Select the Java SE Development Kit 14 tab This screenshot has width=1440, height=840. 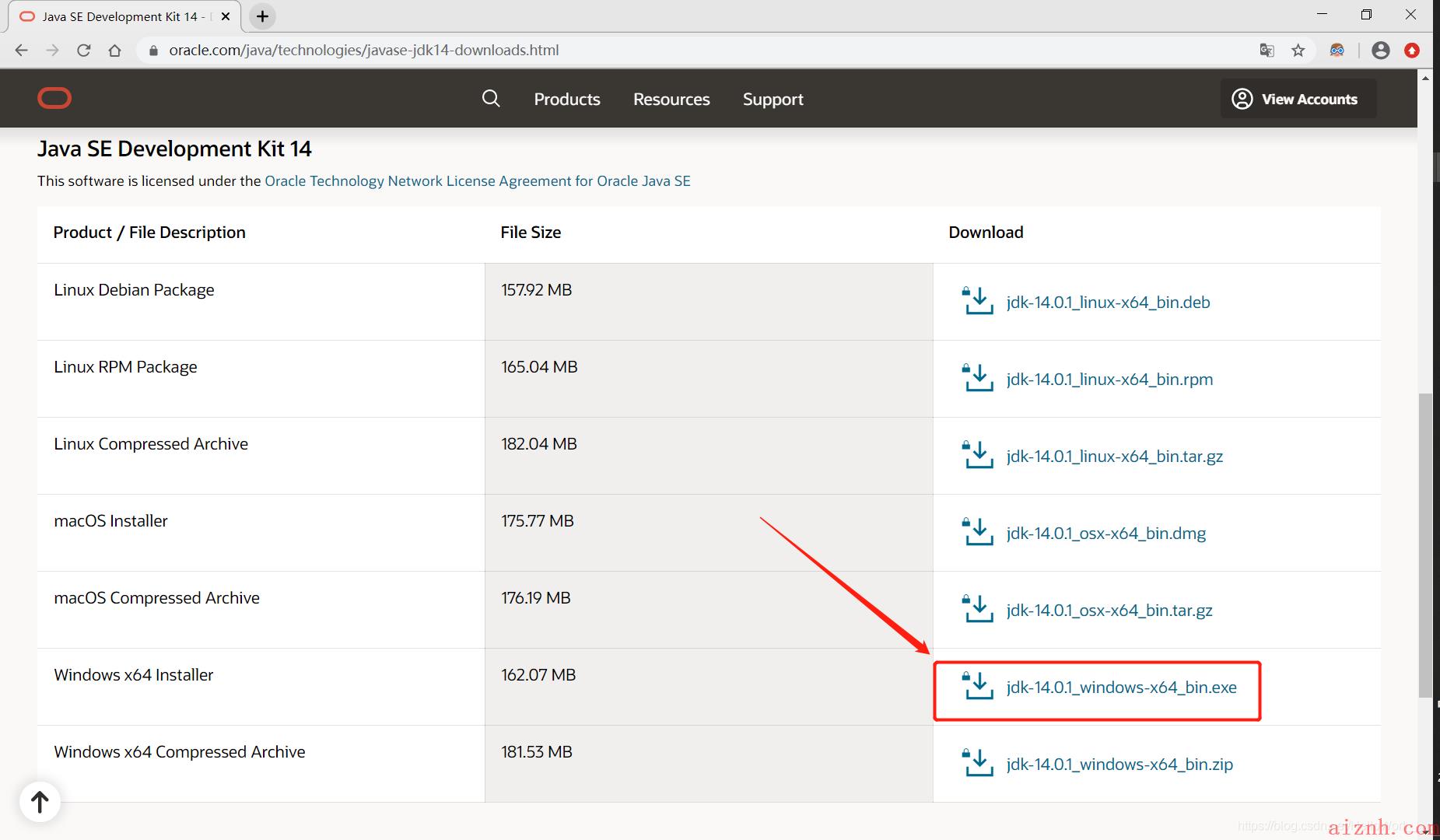point(124,16)
